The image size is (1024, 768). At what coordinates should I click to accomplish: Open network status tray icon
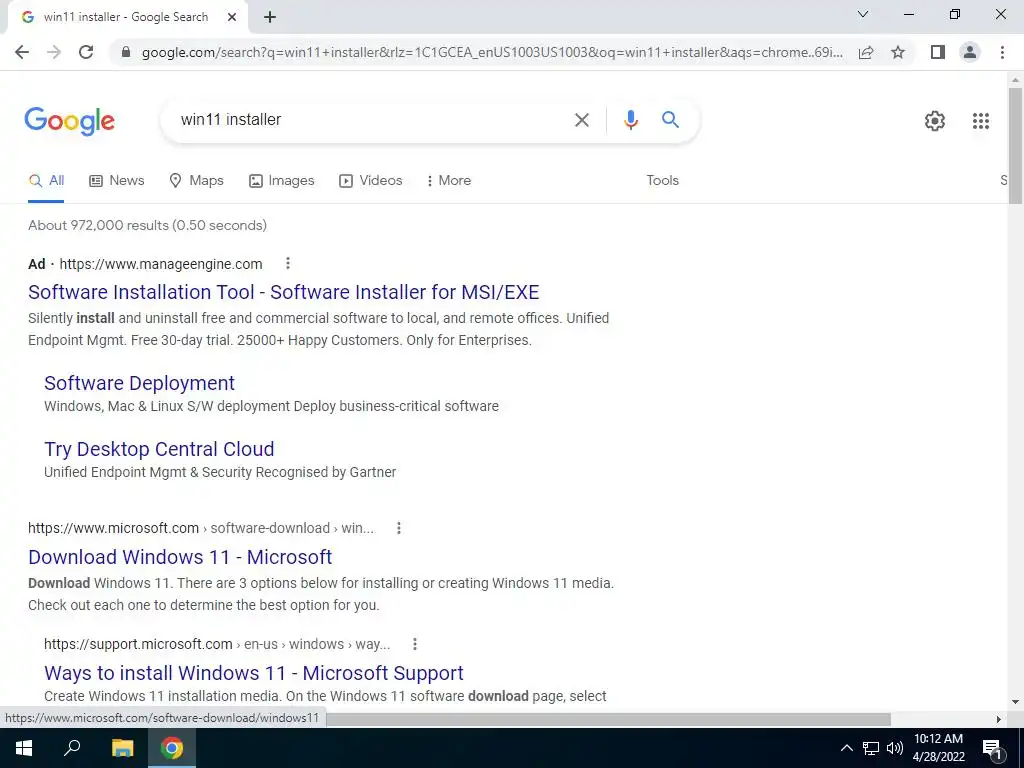(871, 748)
